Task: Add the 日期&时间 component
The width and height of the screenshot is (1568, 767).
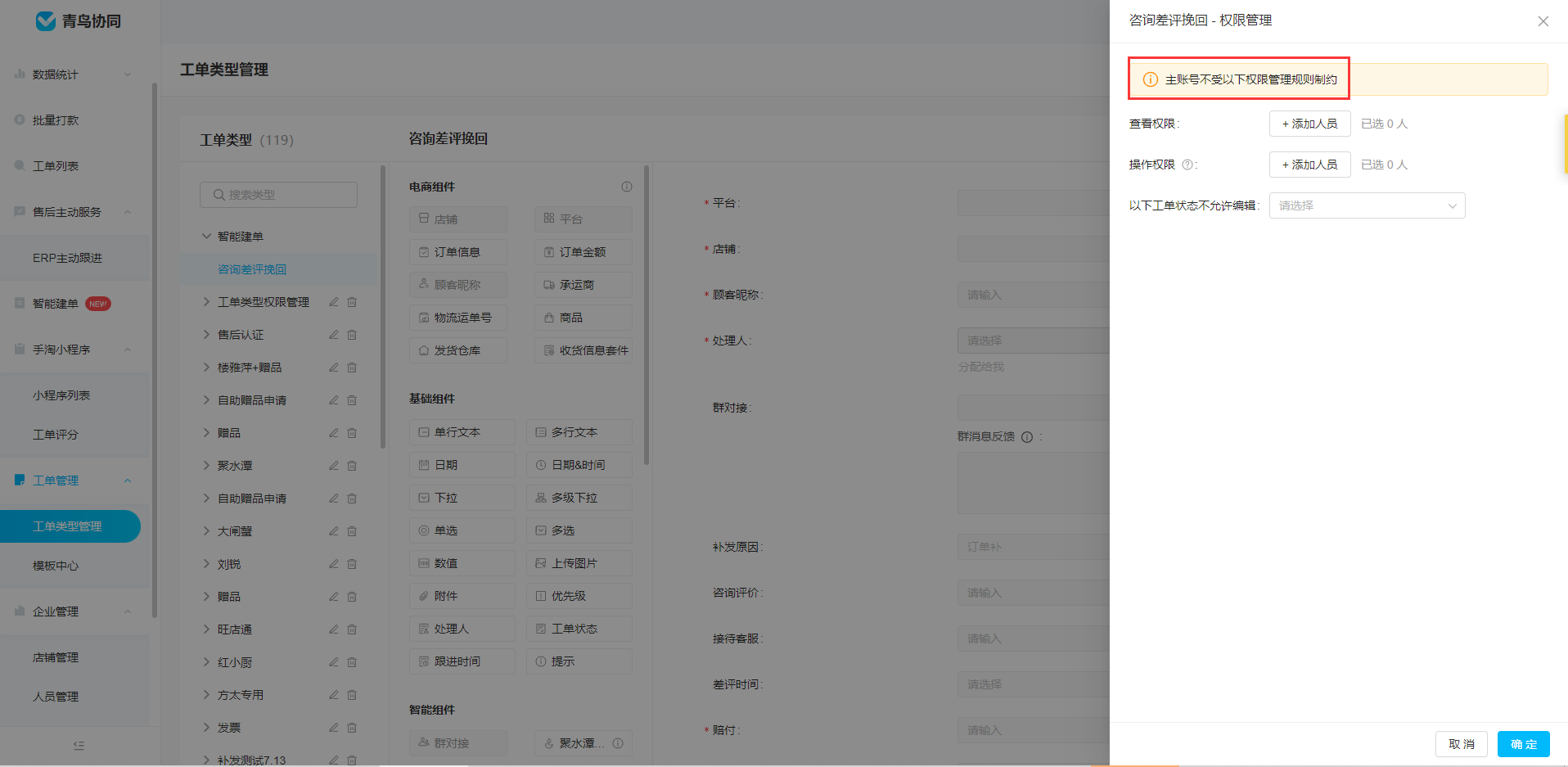Action: [x=579, y=465]
